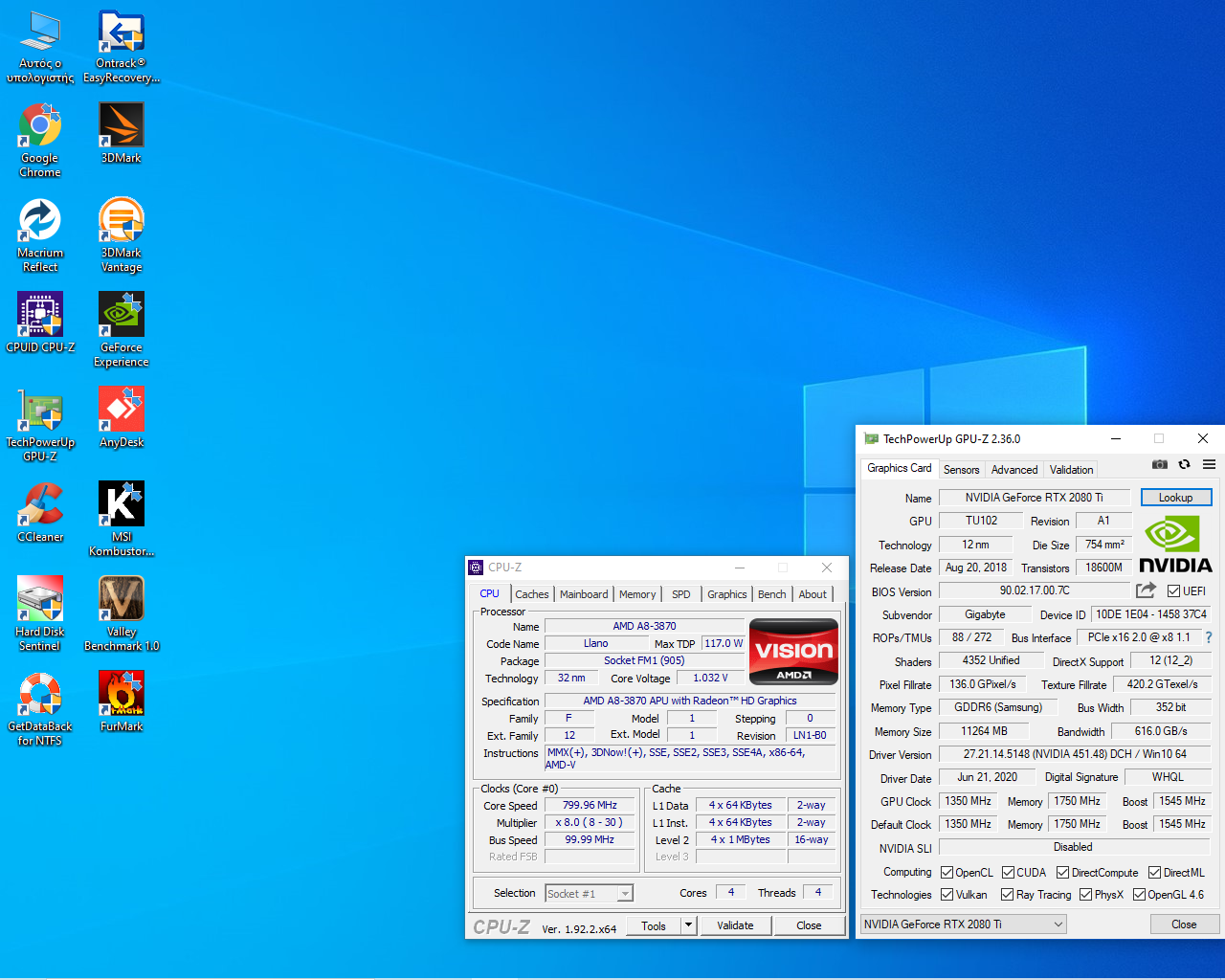Toggle the OpenCL checkbox
The image size is (1225, 980).
tap(947, 873)
